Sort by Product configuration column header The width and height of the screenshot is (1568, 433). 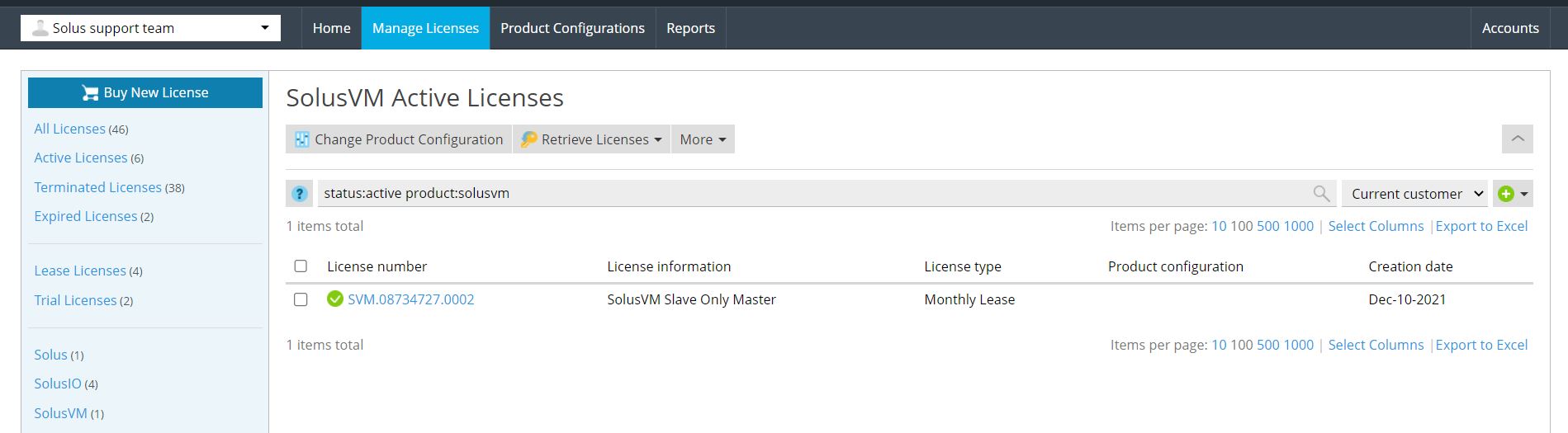pyautogui.click(x=1175, y=266)
